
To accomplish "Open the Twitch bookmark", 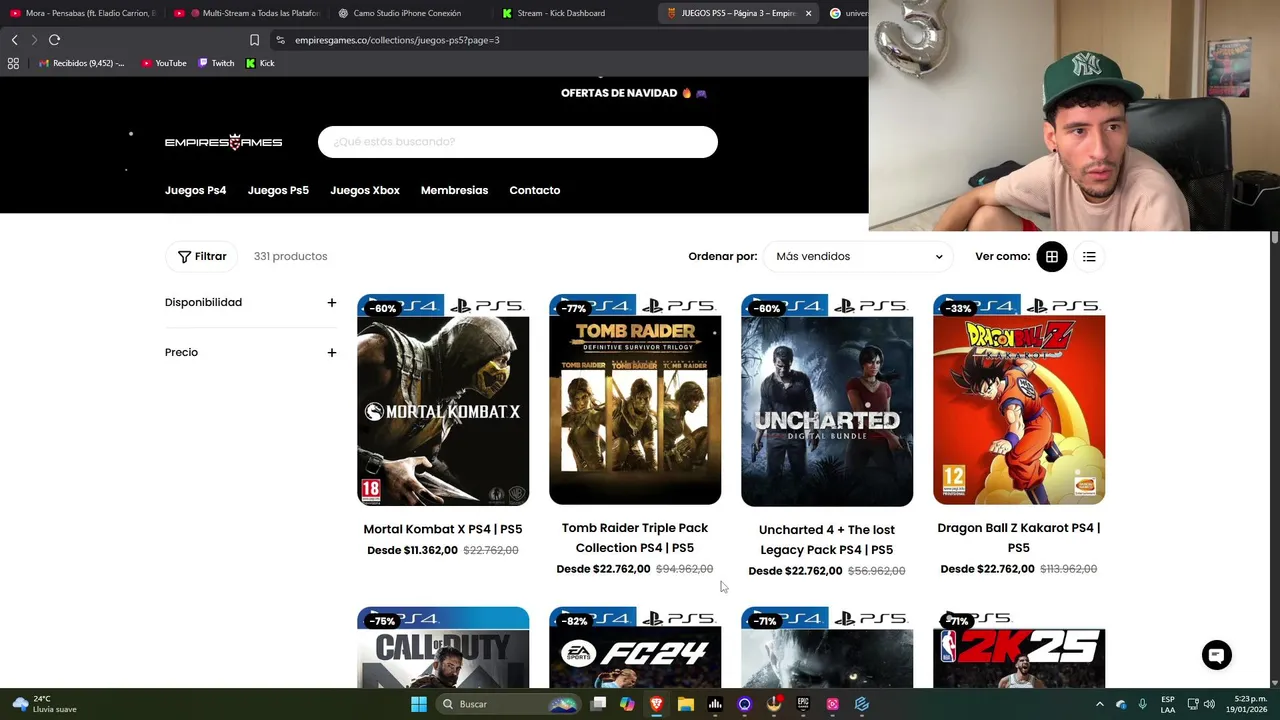I will [216, 63].
